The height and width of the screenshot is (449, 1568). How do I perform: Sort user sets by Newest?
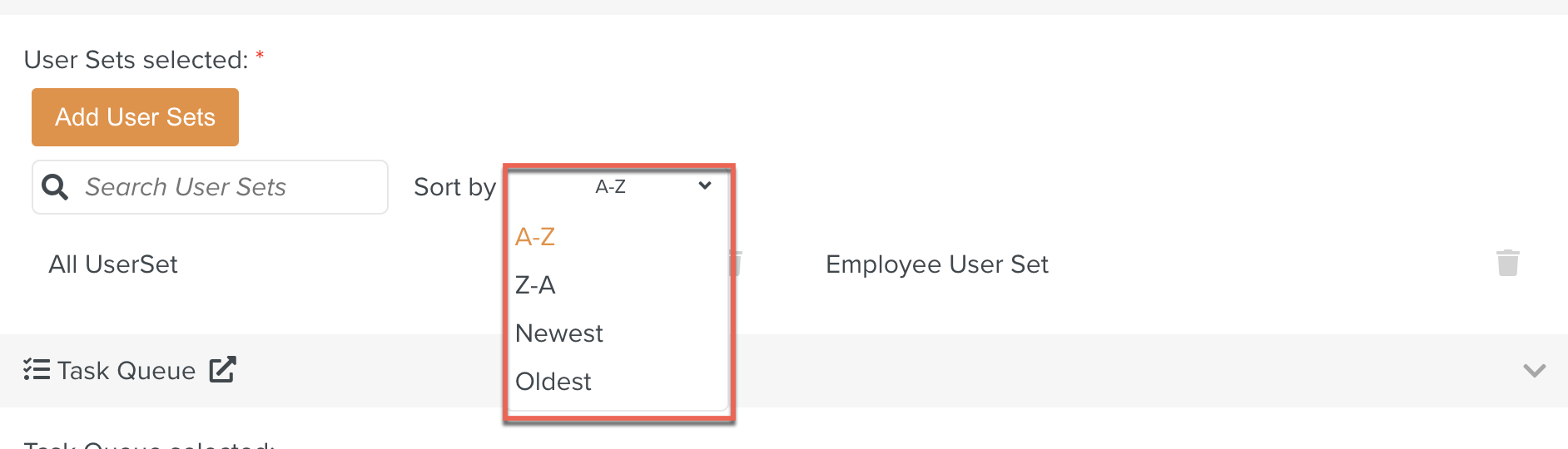(x=558, y=333)
